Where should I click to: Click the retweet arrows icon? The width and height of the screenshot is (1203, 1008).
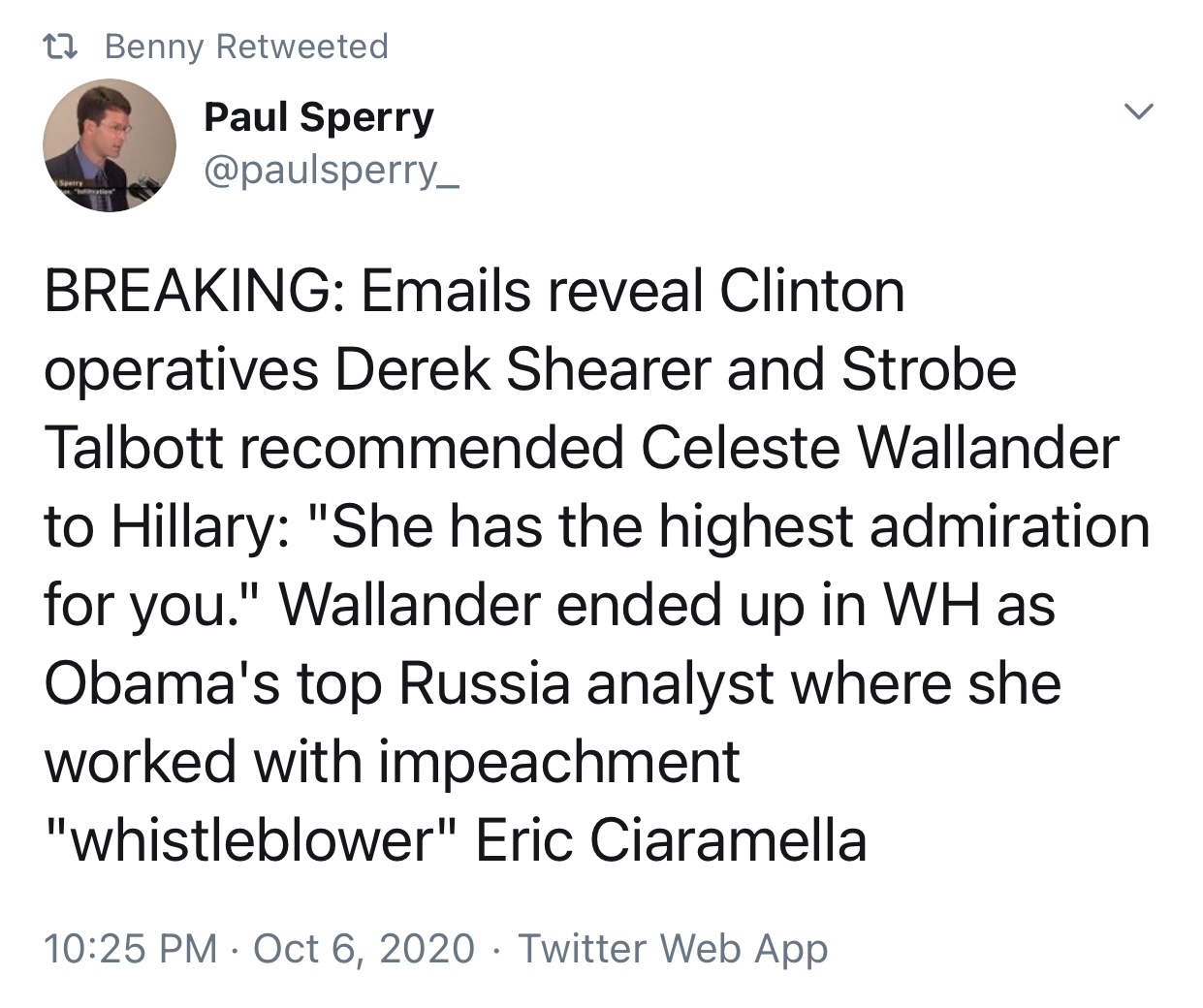point(65,47)
